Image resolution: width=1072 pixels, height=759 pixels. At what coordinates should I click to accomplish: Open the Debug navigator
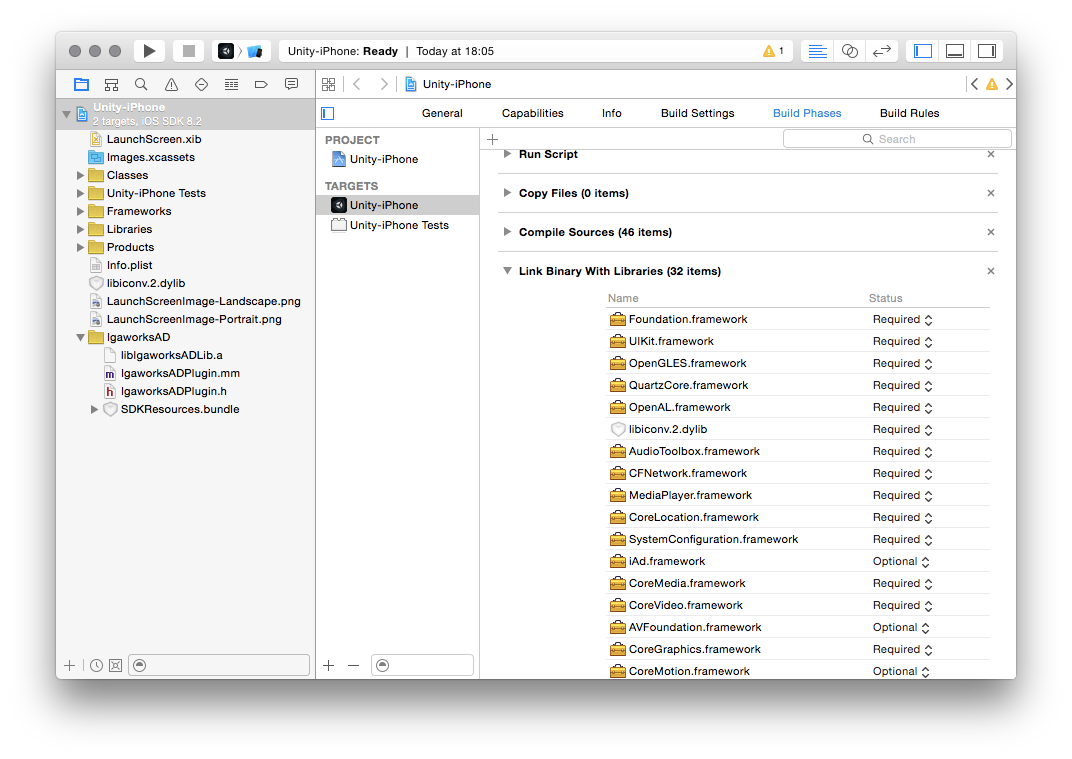point(231,84)
